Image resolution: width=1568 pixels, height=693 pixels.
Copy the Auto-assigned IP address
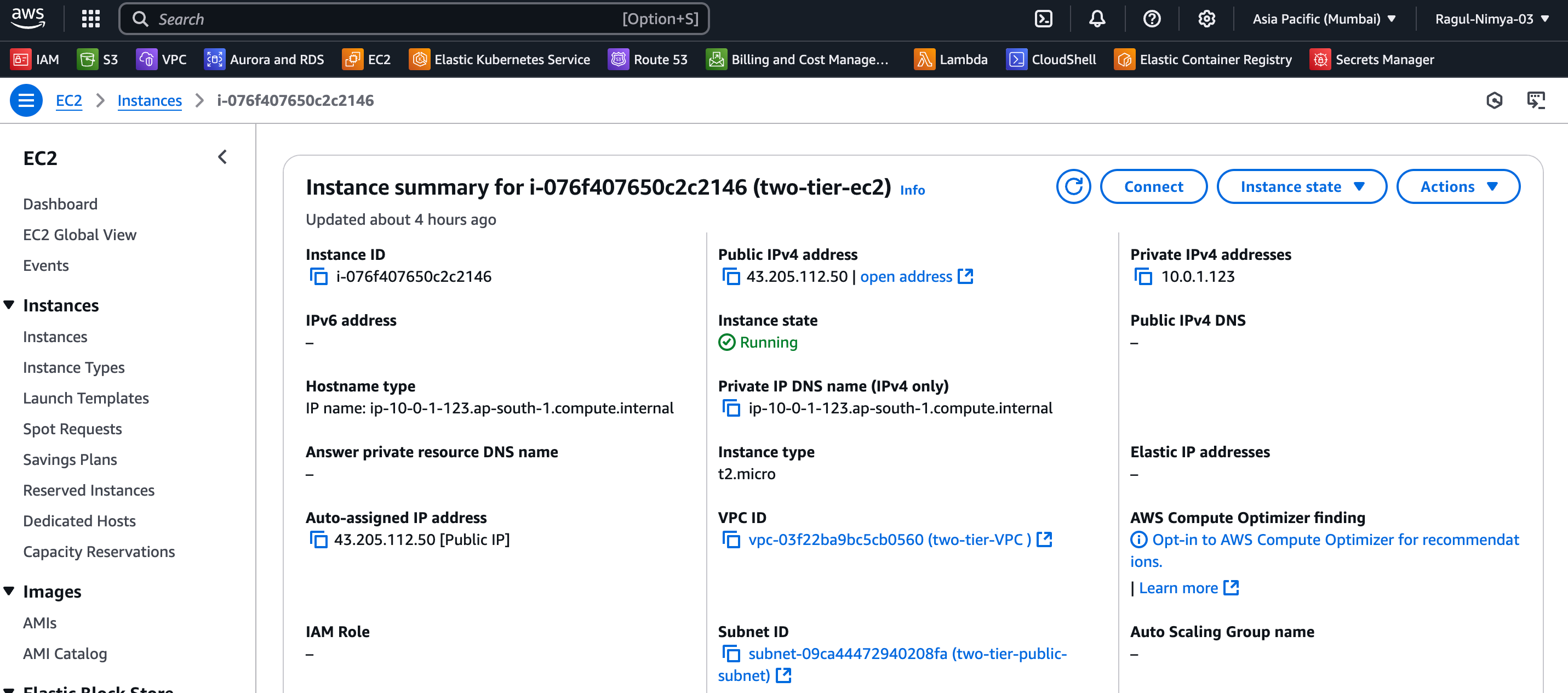[318, 539]
